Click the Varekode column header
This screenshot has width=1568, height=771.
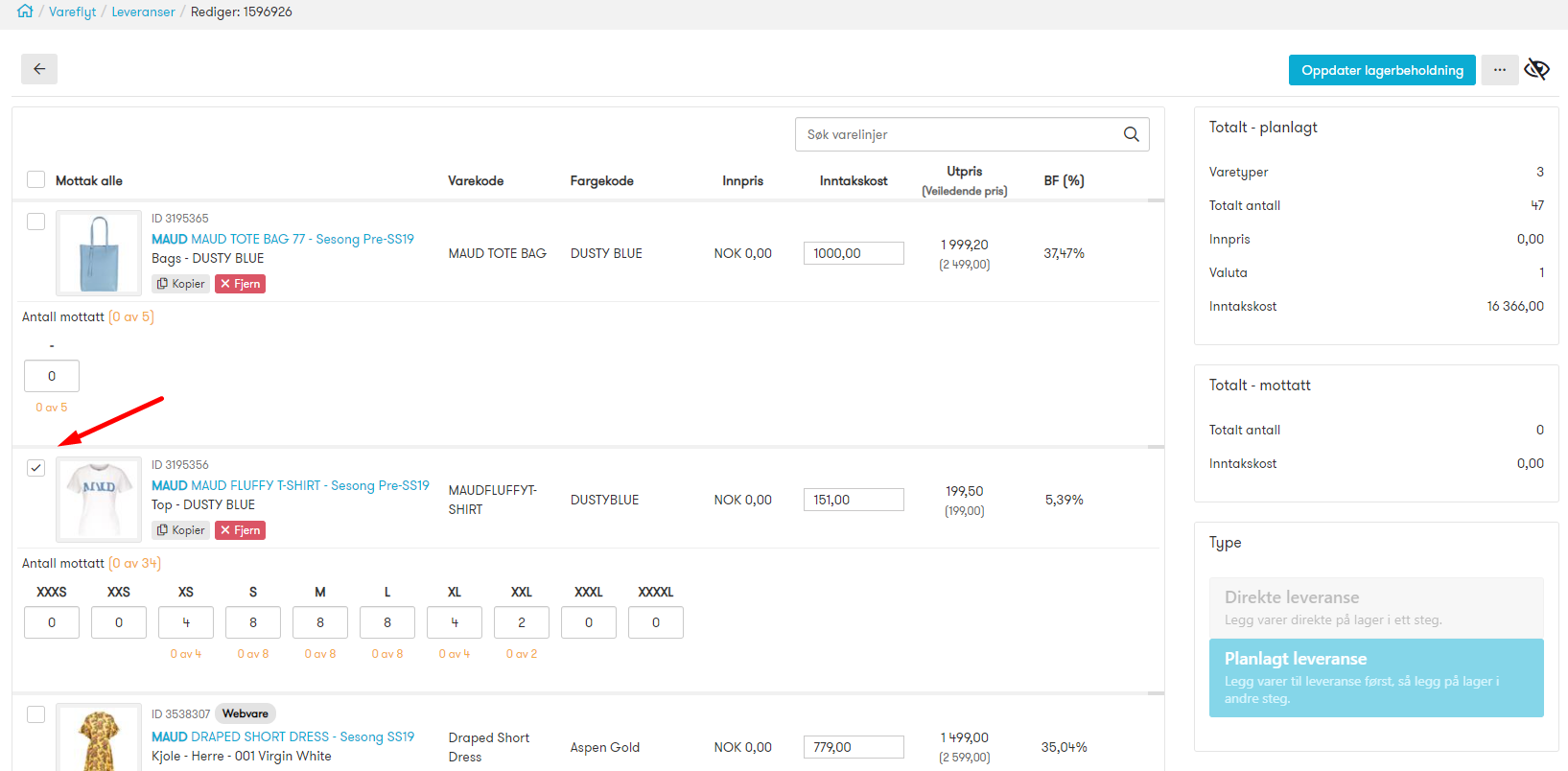[476, 180]
